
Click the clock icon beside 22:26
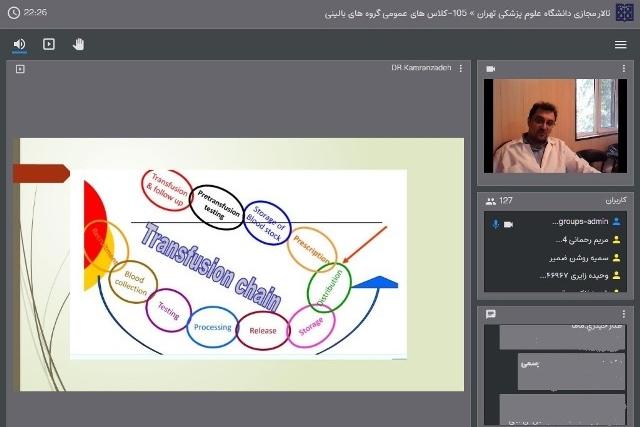point(13,13)
